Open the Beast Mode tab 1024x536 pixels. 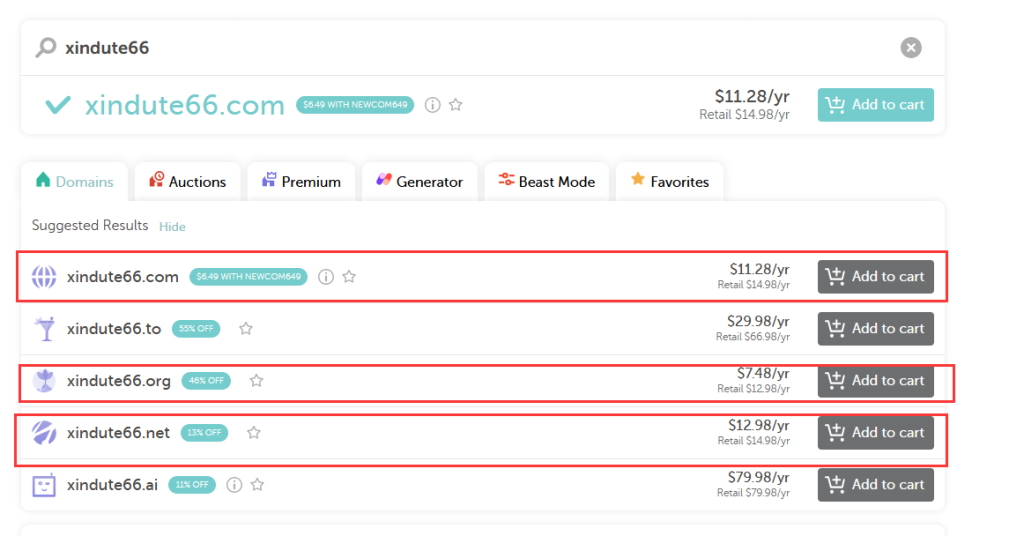pos(546,182)
